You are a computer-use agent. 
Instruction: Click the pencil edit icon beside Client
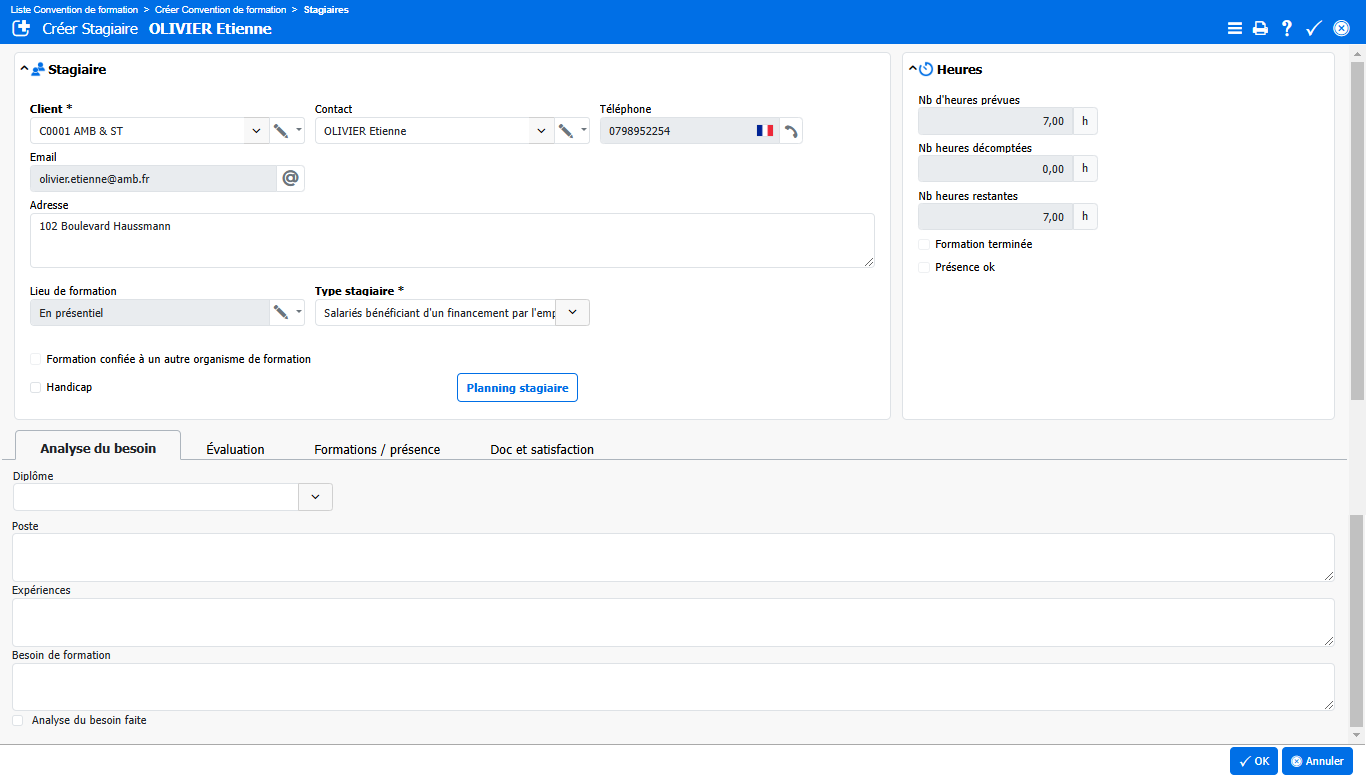[x=281, y=131]
